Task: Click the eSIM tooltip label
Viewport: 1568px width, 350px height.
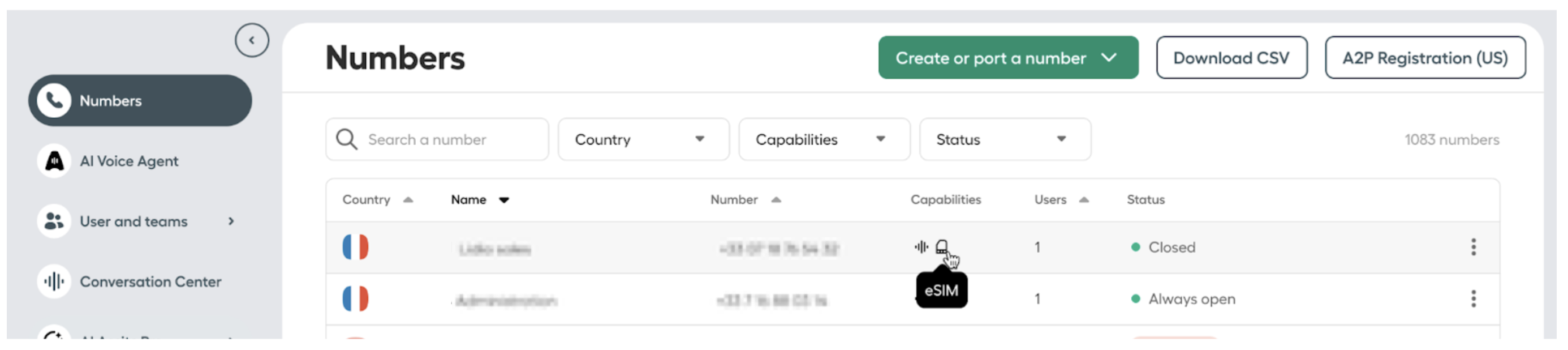Action: [x=942, y=291]
